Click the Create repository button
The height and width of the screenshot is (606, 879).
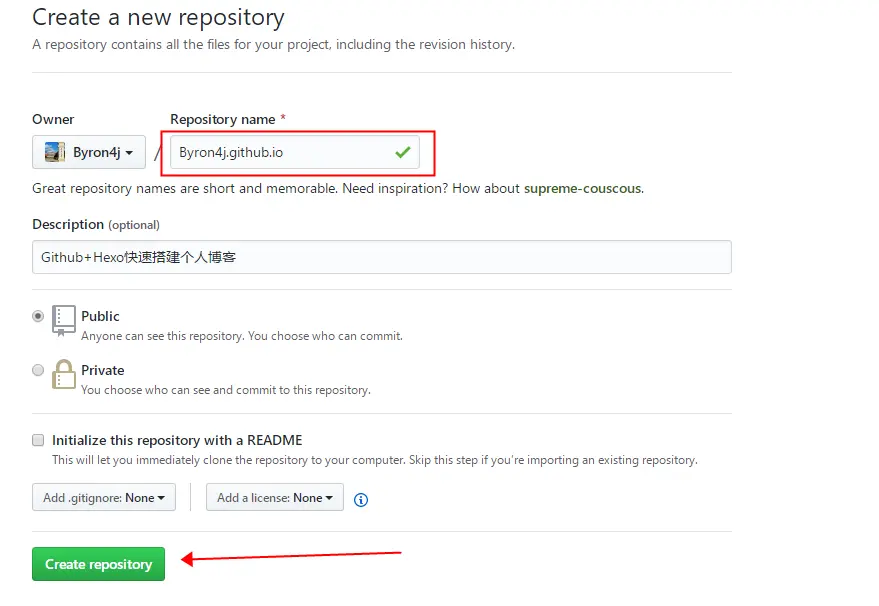point(98,564)
